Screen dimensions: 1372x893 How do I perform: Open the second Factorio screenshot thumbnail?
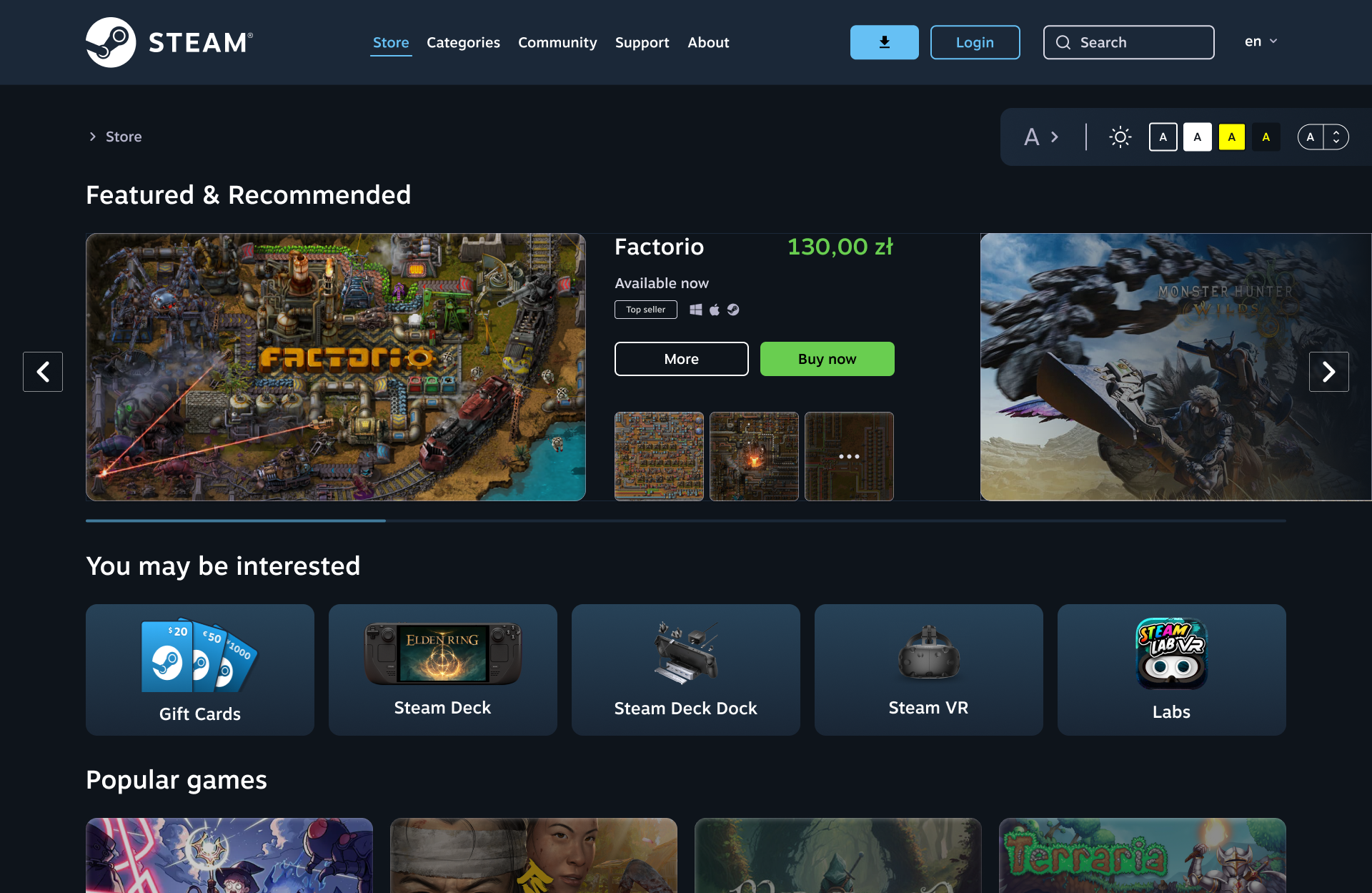(x=754, y=456)
